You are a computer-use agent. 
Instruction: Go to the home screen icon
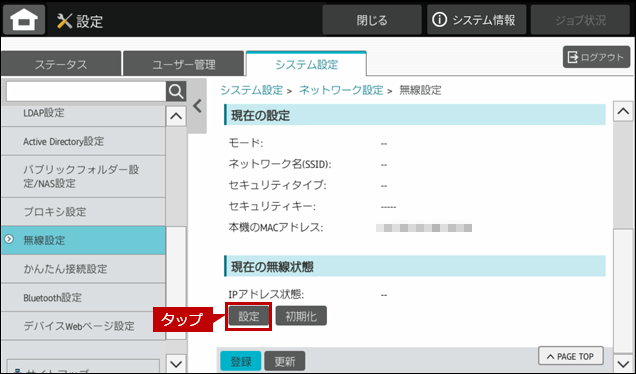[x=24, y=19]
